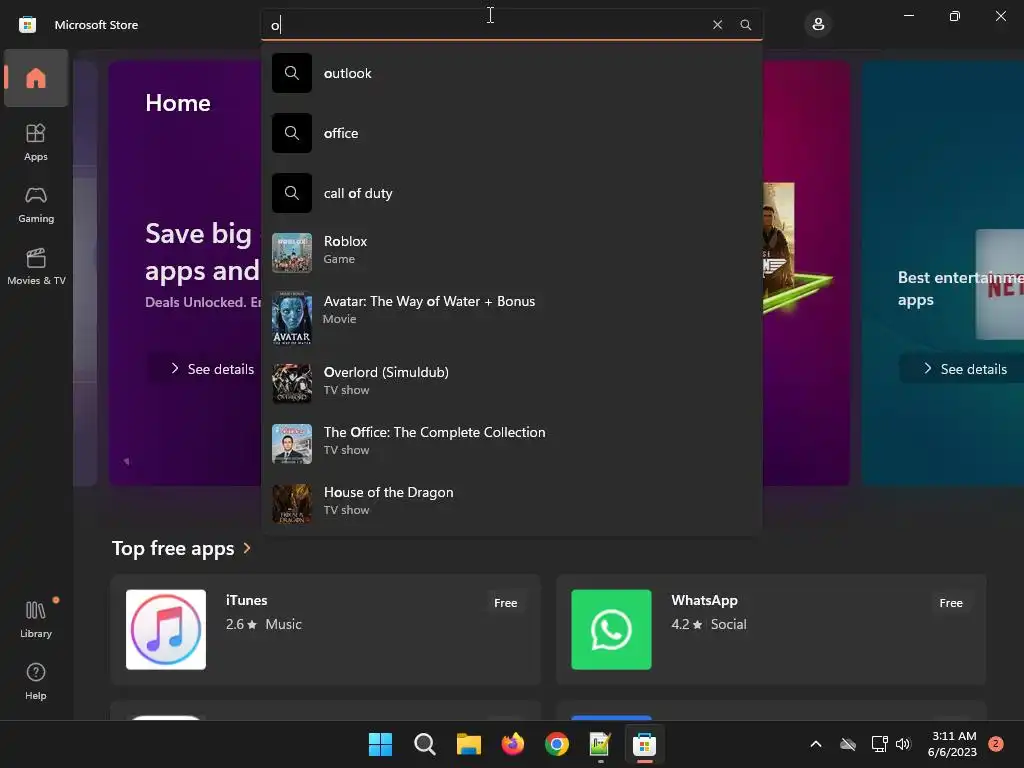Go to previous banner slide arrow

pyautogui.click(x=126, y=461)
